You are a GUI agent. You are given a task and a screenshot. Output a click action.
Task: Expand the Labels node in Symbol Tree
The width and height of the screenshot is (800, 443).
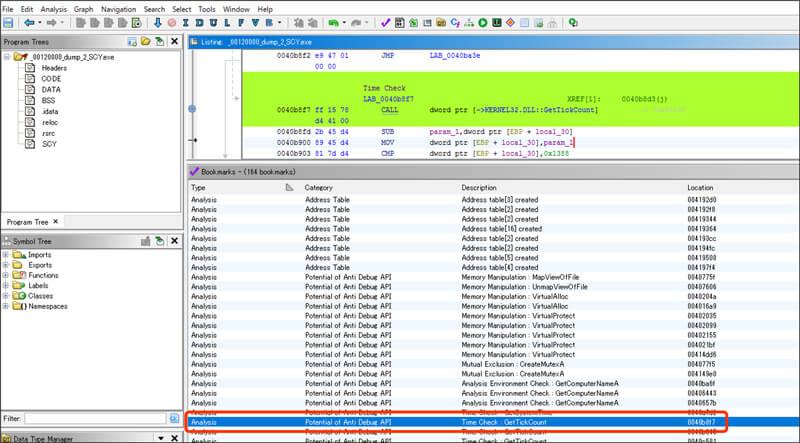coord(6,285)
